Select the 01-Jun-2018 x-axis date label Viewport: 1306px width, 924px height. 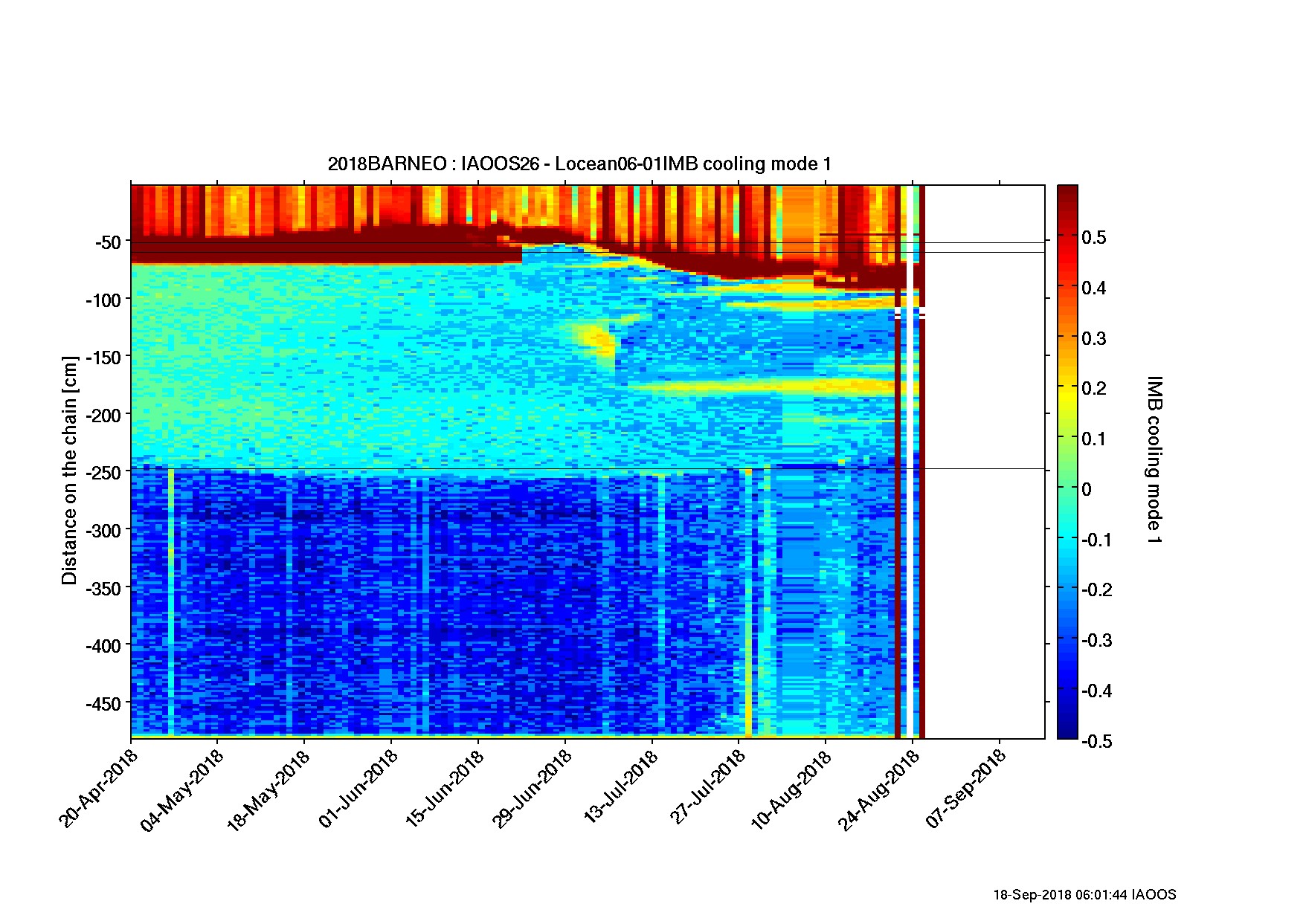click(360, 788)
